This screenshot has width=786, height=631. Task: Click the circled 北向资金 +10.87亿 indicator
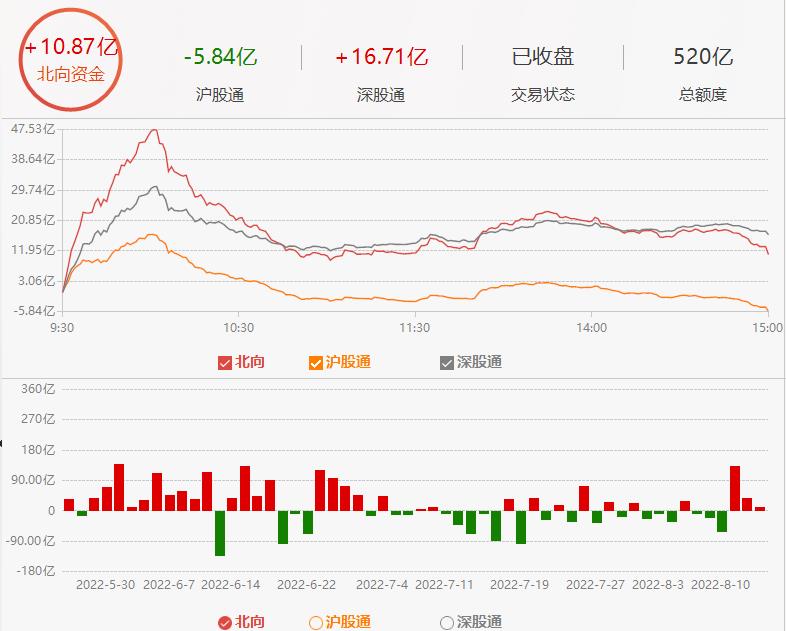pos(71,60)
